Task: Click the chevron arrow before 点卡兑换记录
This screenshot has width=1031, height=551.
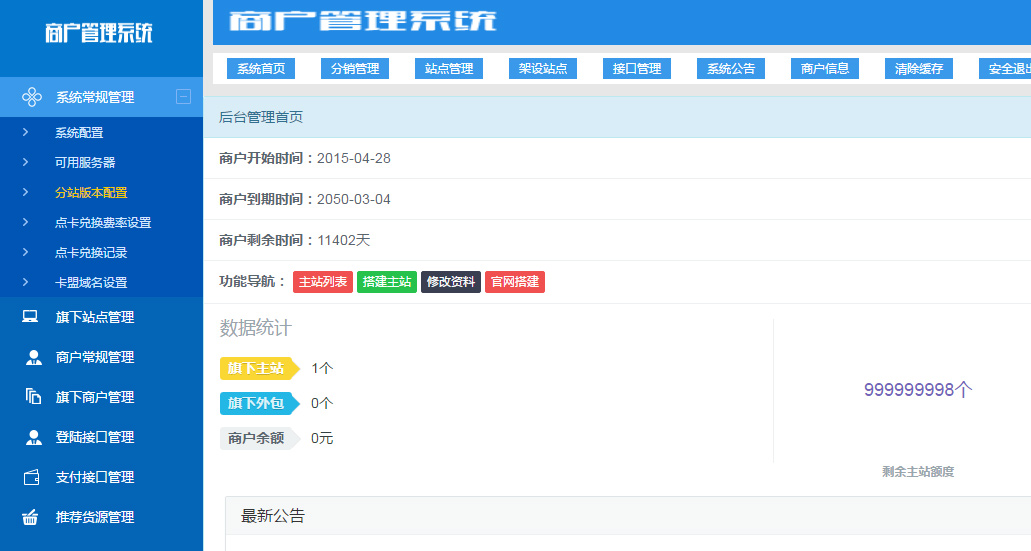Action: (x=26, y=252)
